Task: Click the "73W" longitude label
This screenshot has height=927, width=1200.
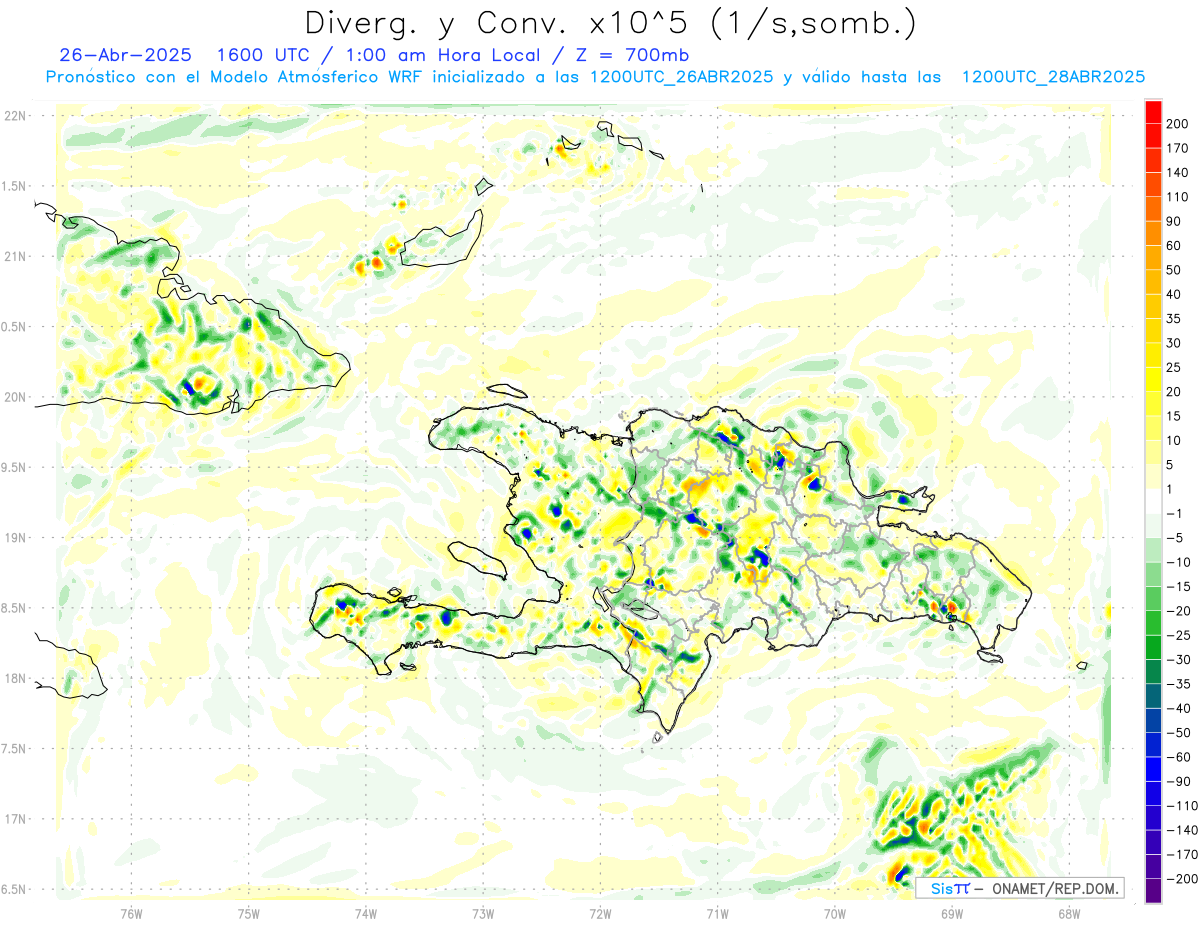Action: point(483,913)
